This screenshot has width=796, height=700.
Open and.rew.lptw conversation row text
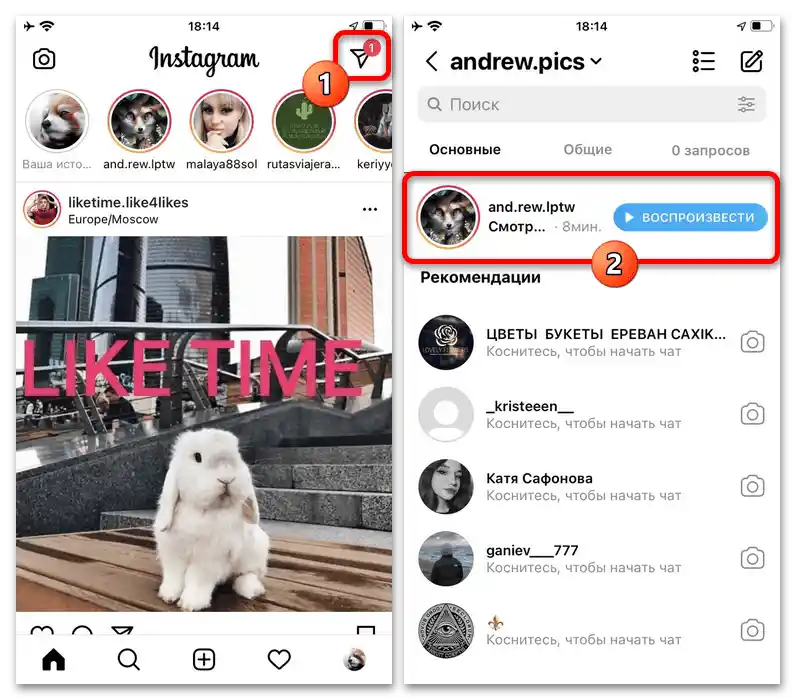(544, 217)
